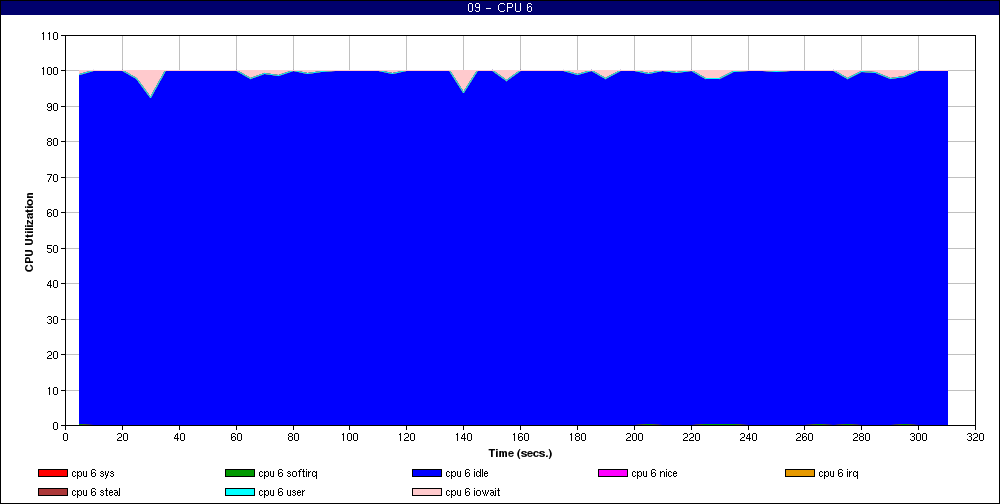Click the blue cpu 6 idle legend swatch
1000x504 pixels.
tap(427, 473)
